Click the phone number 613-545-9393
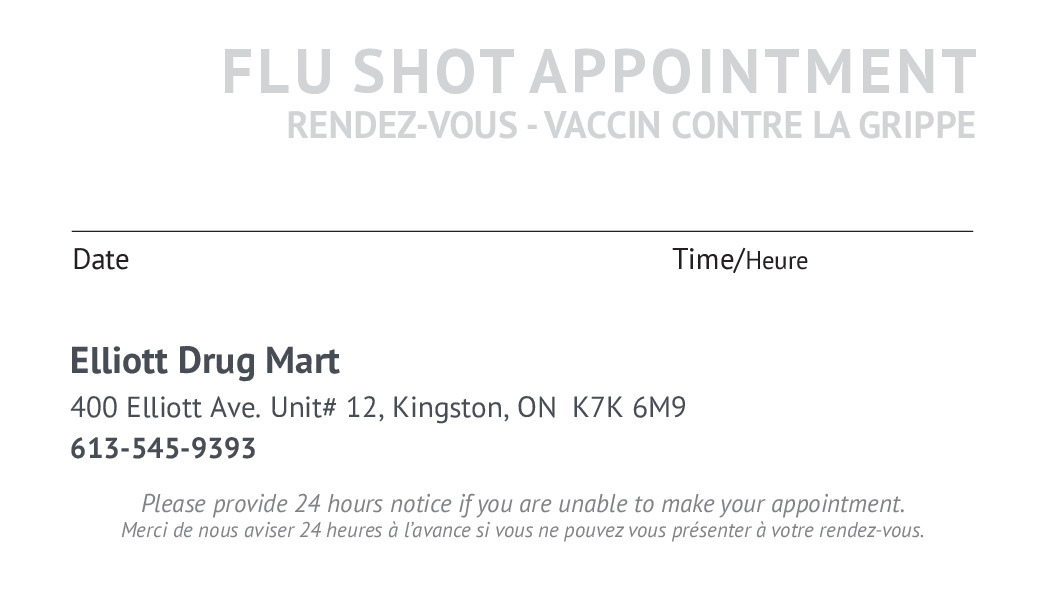Screen dimensions: 1045x590 [x=163, y=448]
